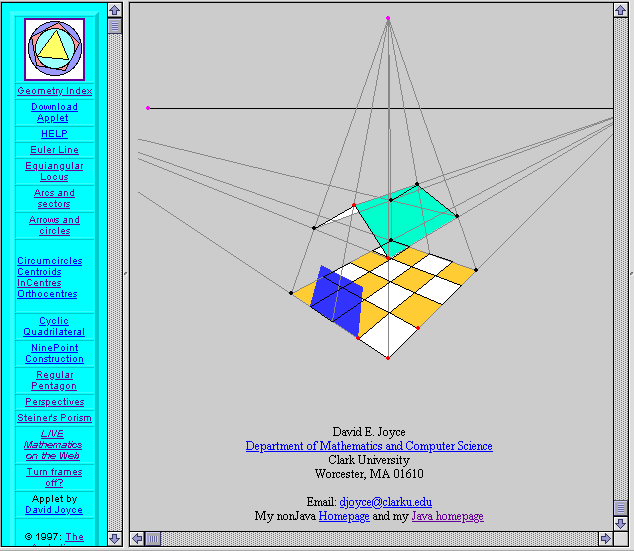Image resolution: width=634 pixels, height=551 pixels.
Task: Go to the Euler Line page
Action: [55, 150]
